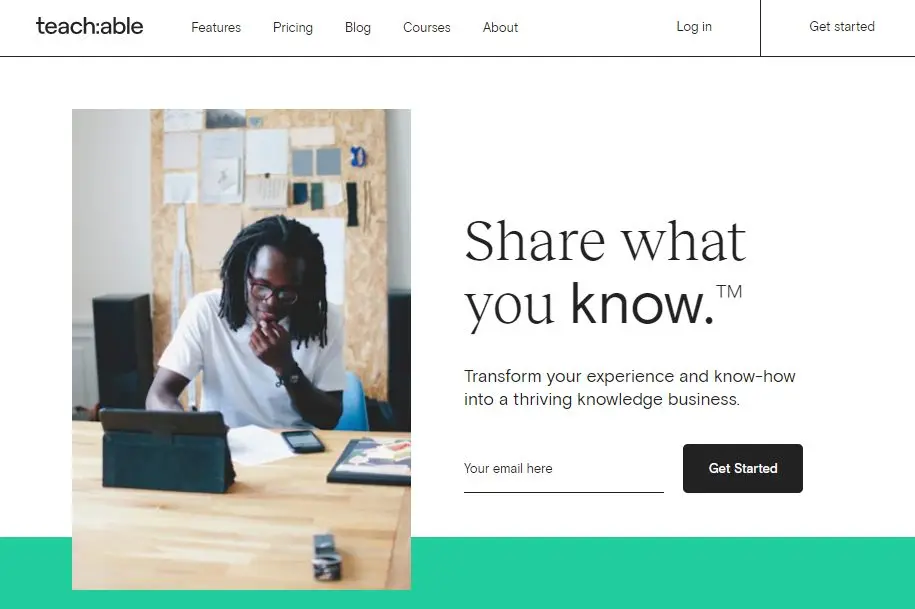Select About in the navigation bar
This screenshot has width=915, height=609.
(500, 27)
